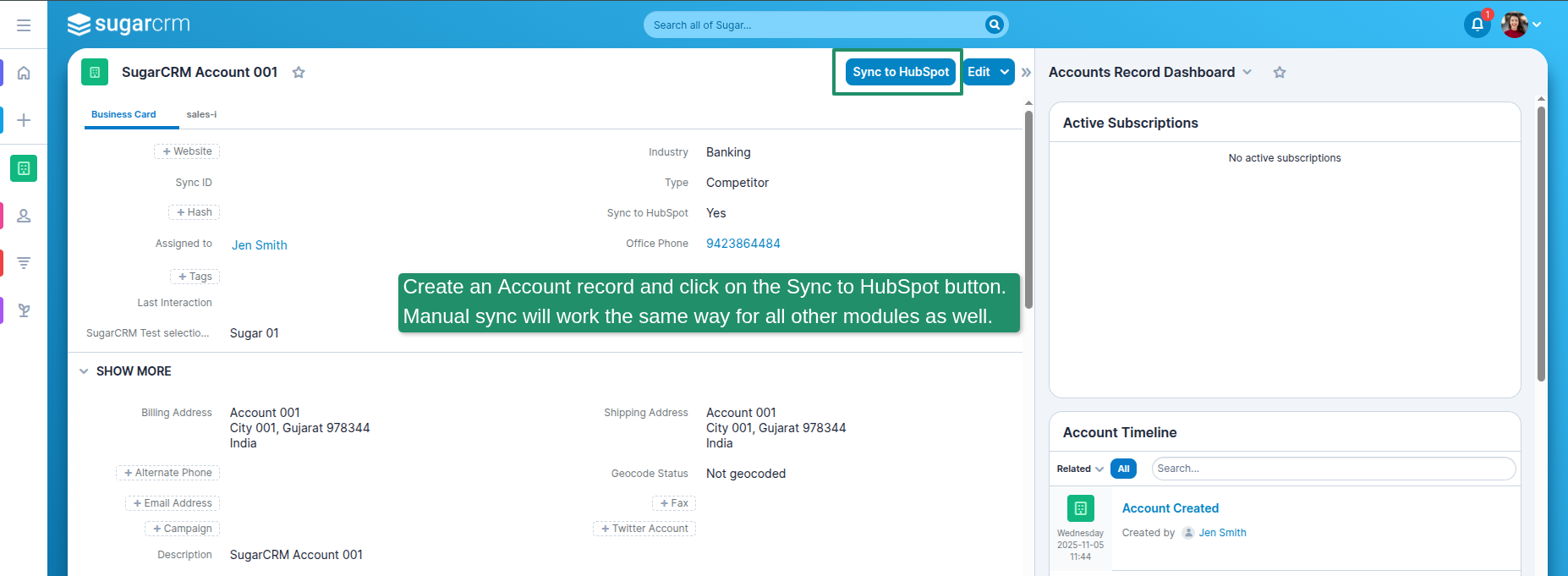Open the plant-shaped module icon in sidebar
Screen dimensions: 1568x576
(x=24, y=310)
